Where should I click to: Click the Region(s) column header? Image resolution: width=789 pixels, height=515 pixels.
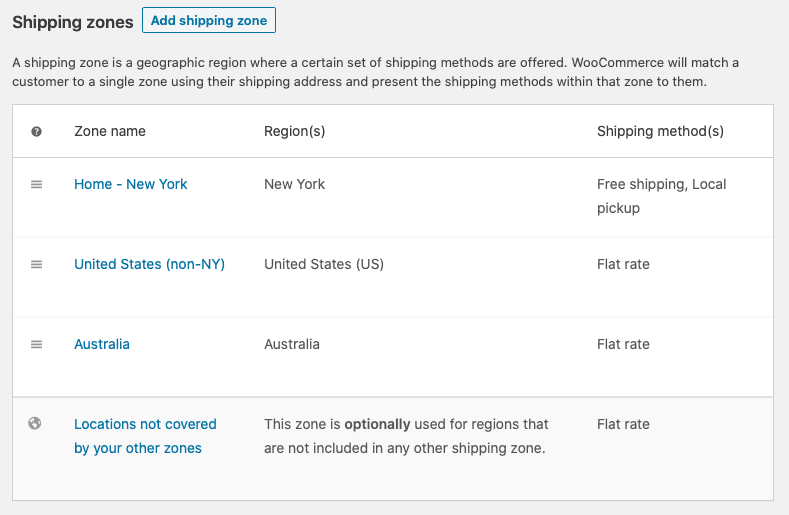tap(294, 131)
